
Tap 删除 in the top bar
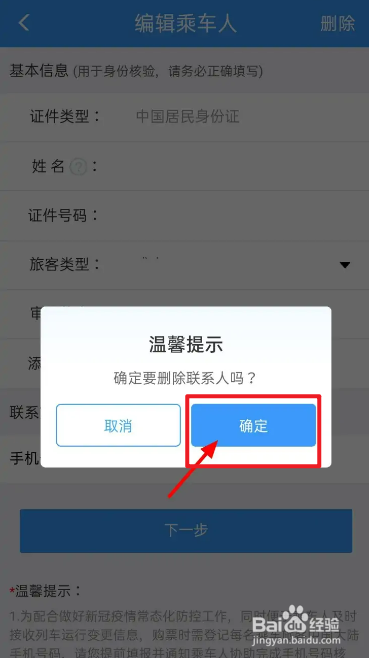pyautogui.click(x=338, y=23)
